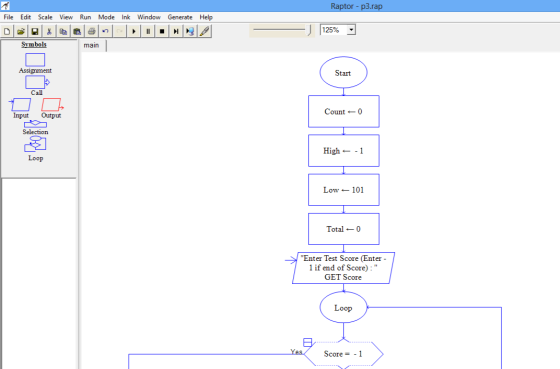Select the Call symbol in the Symbols panel
This screenshot has height=369, width=560.
(x=37, y=83)
